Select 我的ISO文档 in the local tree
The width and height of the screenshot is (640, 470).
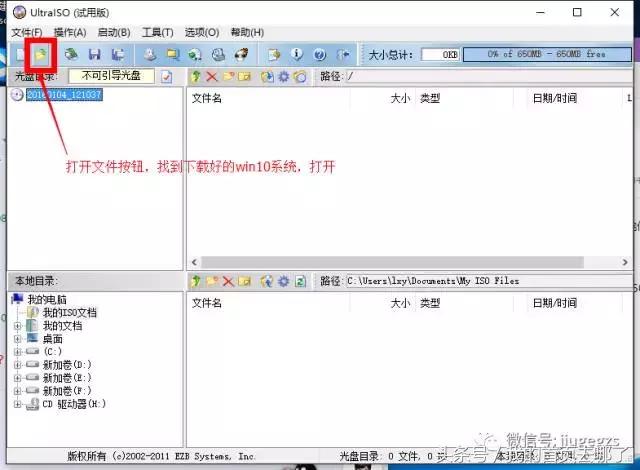pos(70,313)
